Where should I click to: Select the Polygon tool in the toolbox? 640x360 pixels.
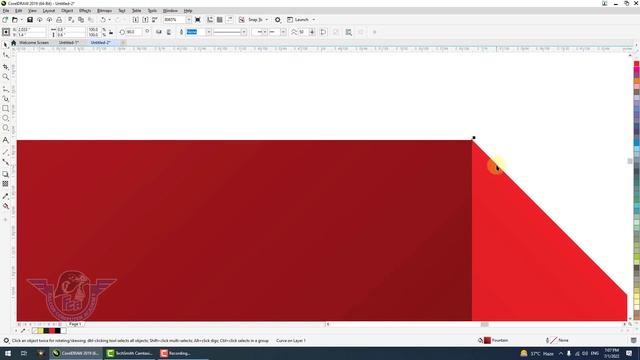tap(6, 128)
